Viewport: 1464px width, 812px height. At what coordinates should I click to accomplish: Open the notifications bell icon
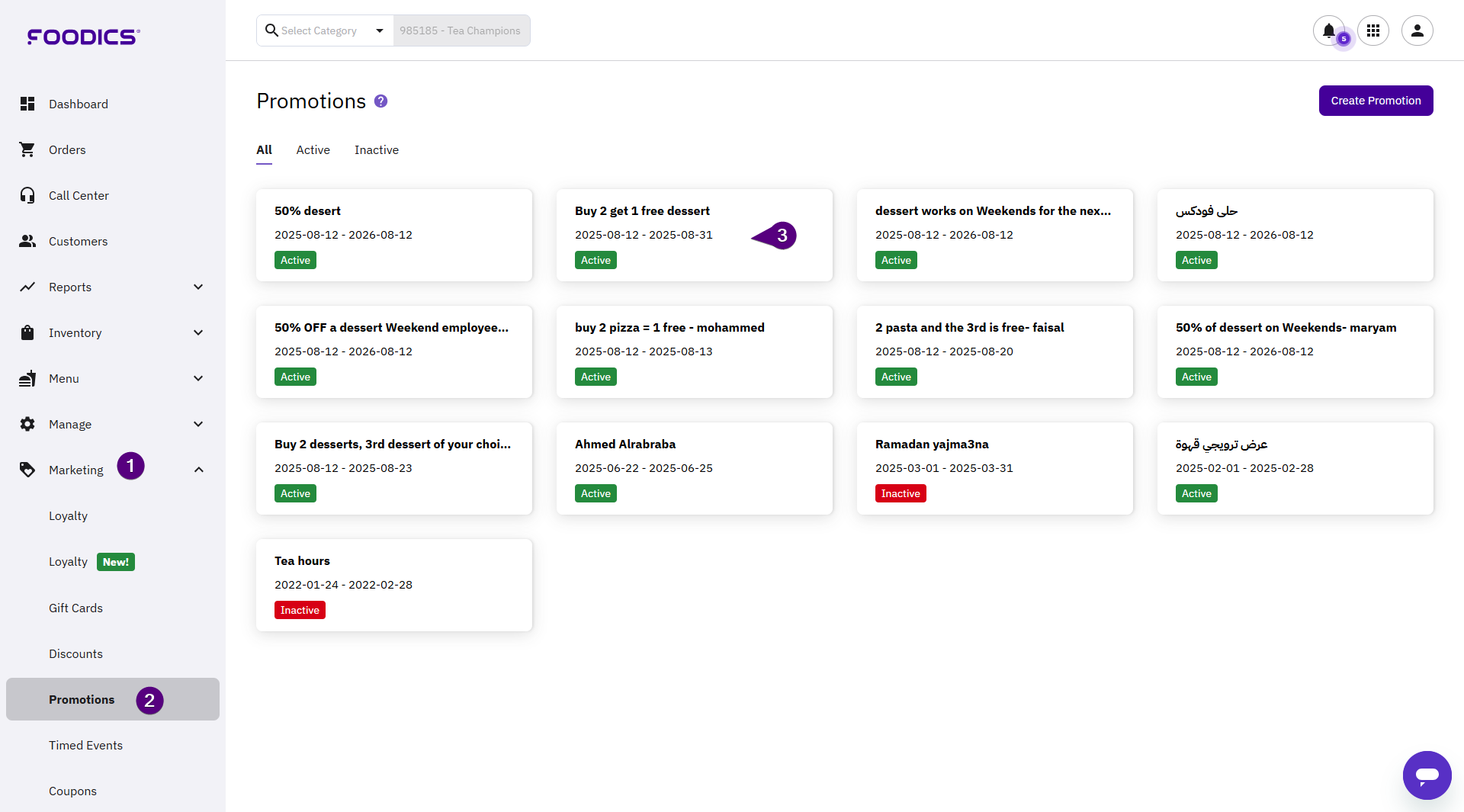1328,30
